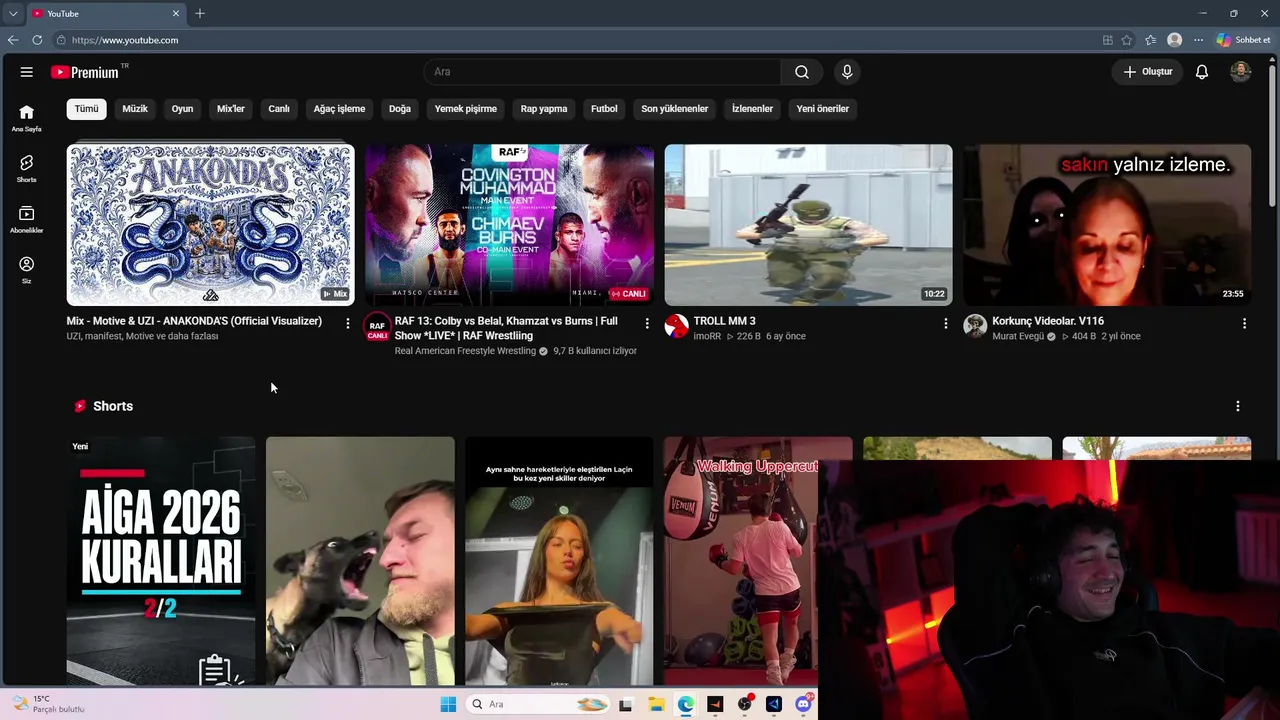This screenshot has width=1280, height=720.
Task: Open the RAF 13 live video thumbnail
Action: [x=509, y=225]
